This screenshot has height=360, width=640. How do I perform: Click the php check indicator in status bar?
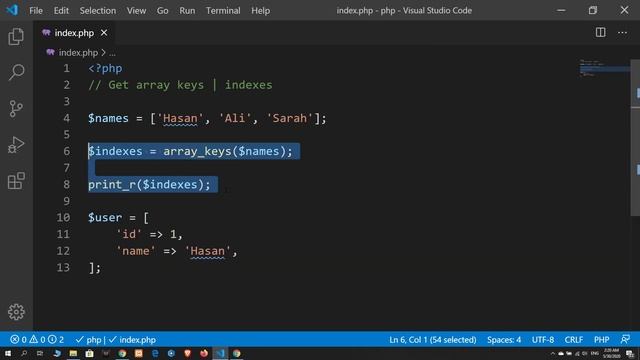[89, 340]
